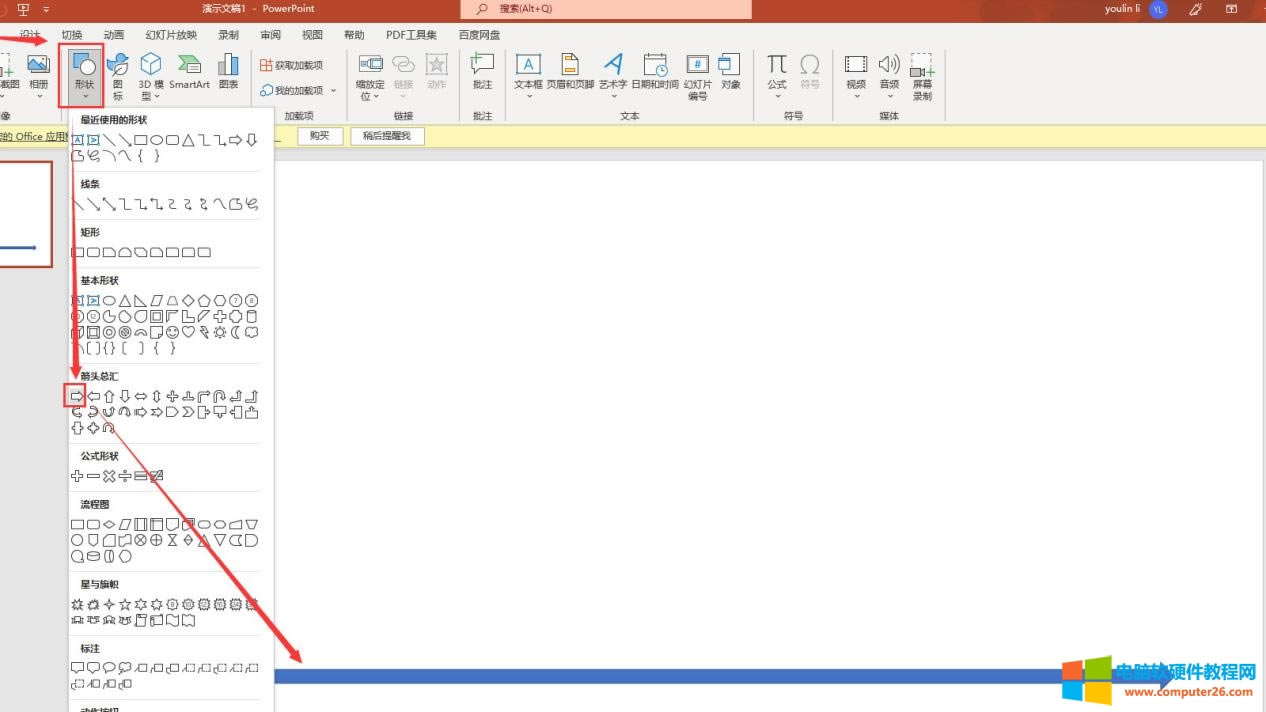Open the 审阅 (Review) tab
The image size is (1266, 712).
click(271, 35)
